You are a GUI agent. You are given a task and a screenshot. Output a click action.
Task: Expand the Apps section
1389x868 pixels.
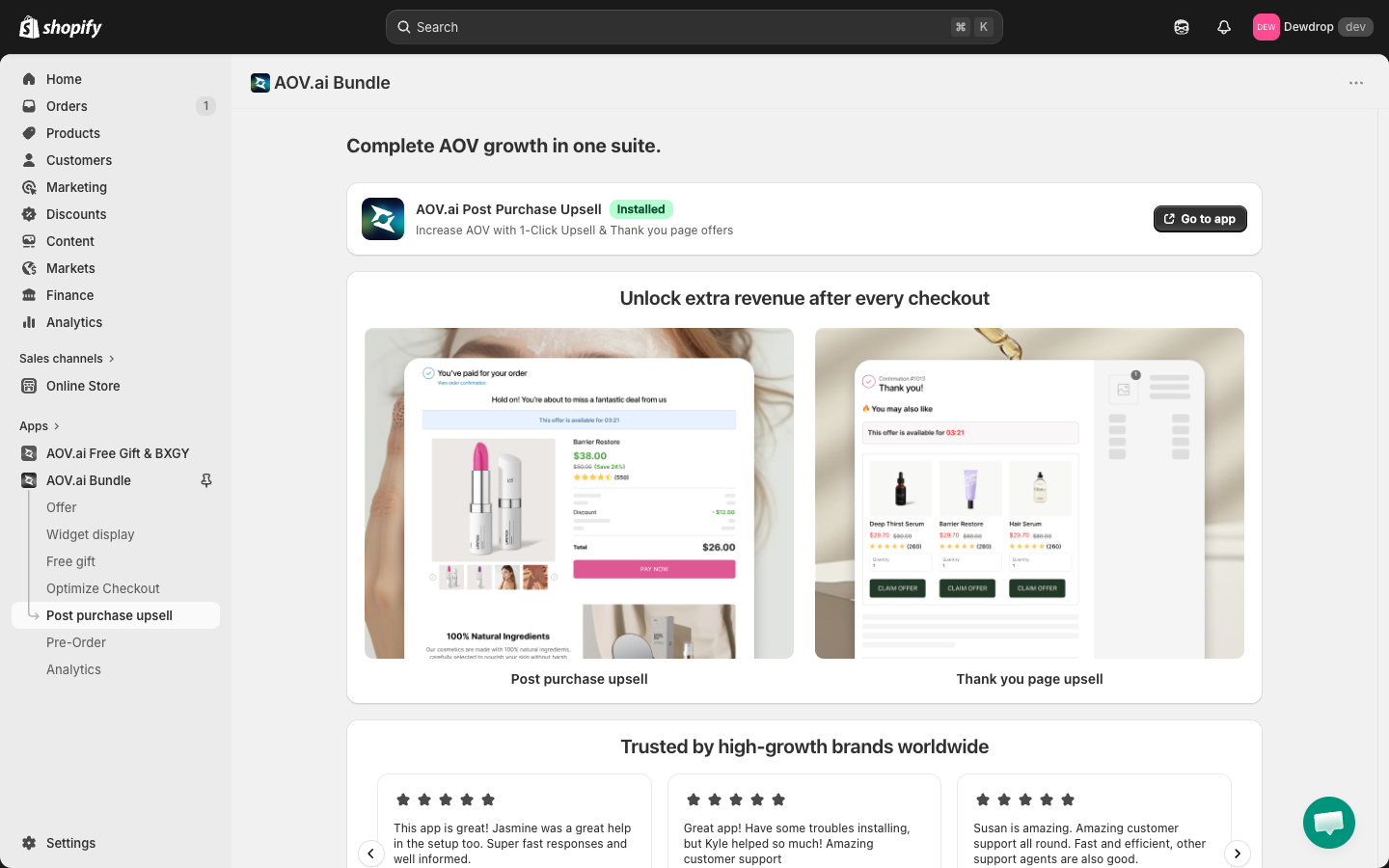tap(40, 426)
